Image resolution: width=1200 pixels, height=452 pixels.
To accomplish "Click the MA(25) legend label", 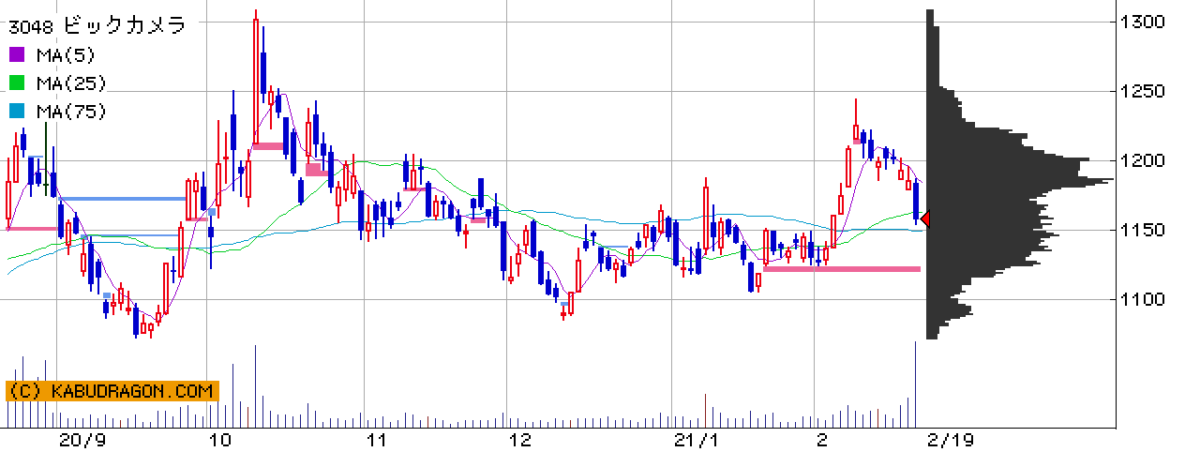I will point(70,82).
